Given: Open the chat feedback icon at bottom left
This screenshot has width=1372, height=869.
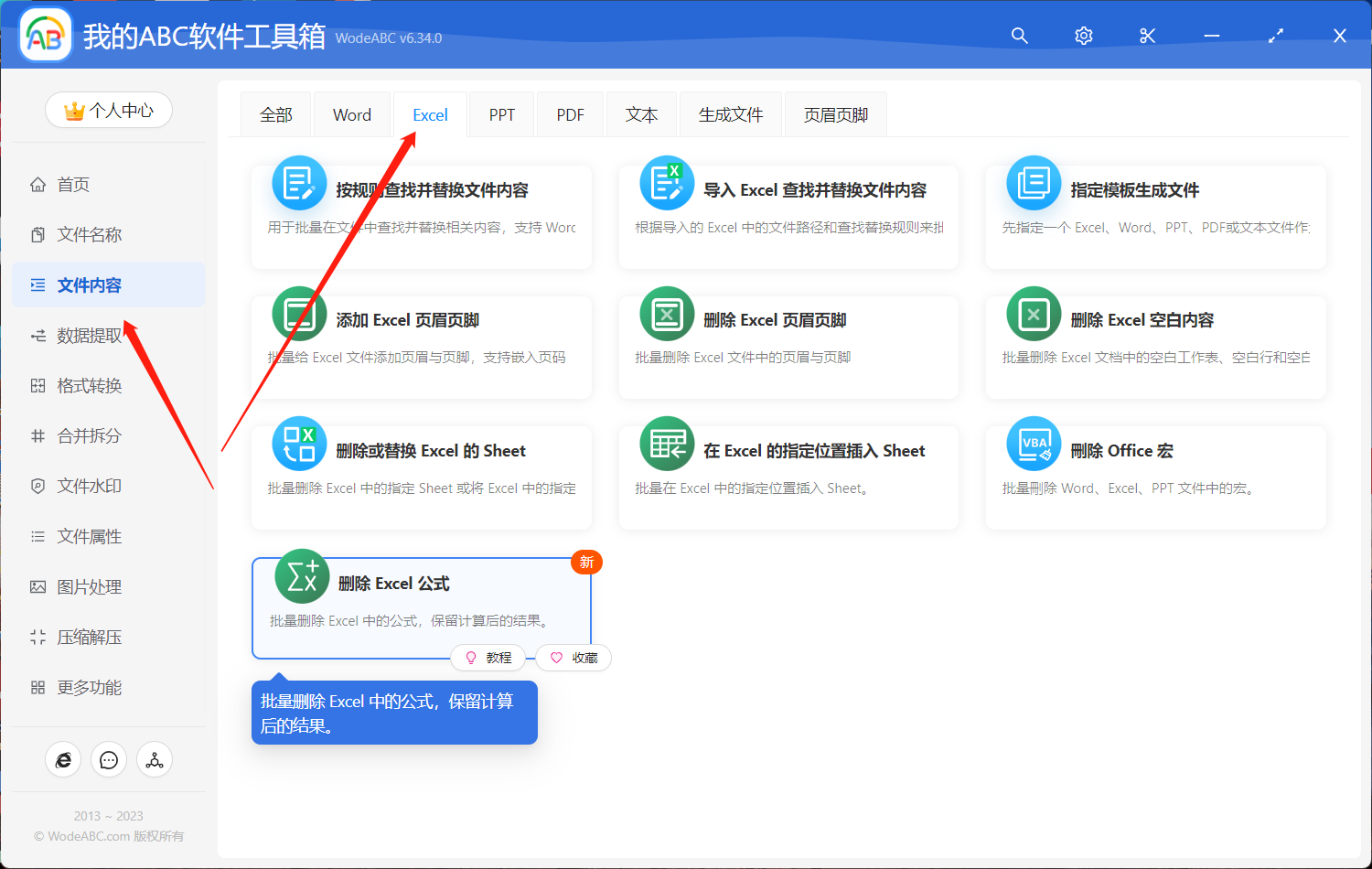Looking at the screenshot, I should (109, 759).
